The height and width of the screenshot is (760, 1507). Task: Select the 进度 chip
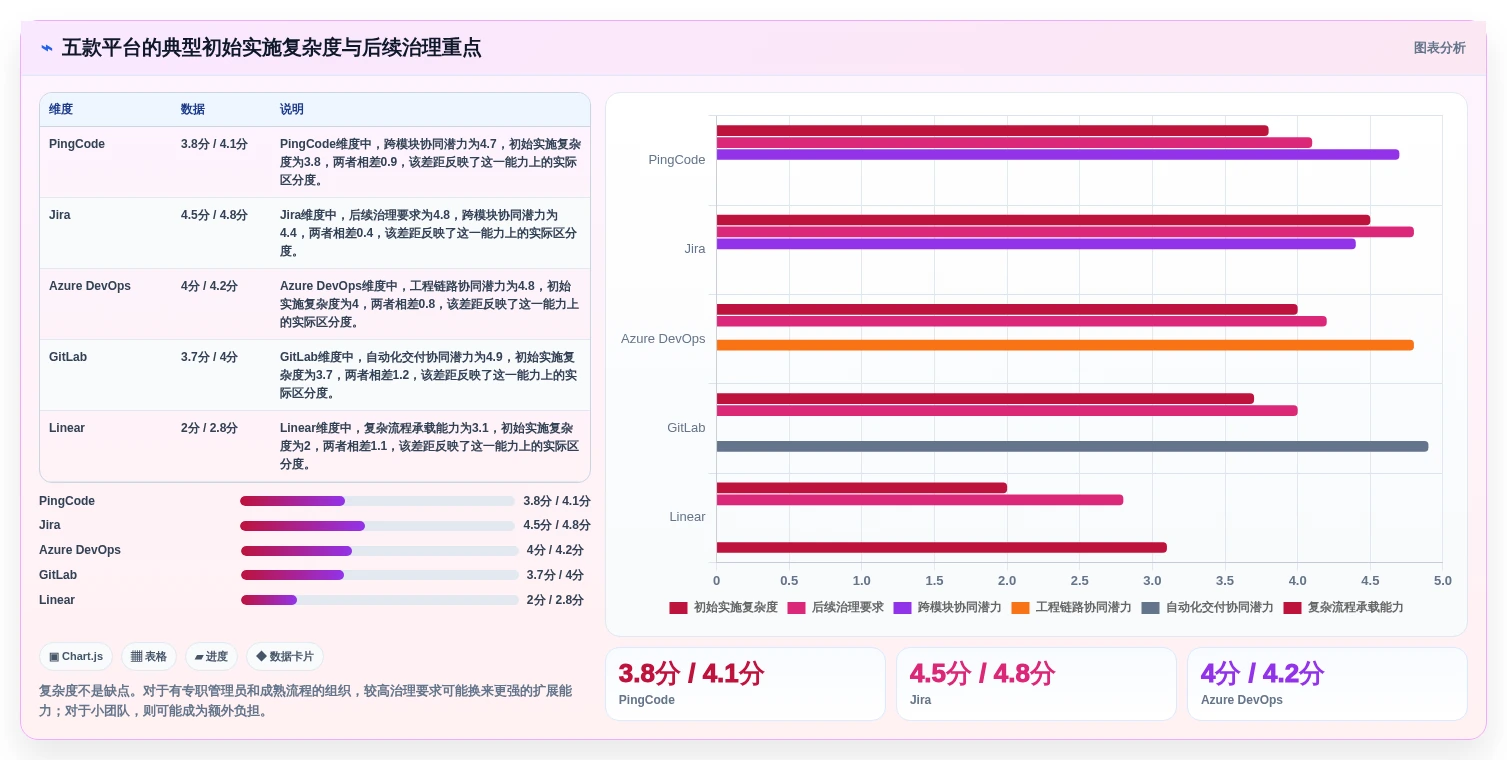(211, 657)
